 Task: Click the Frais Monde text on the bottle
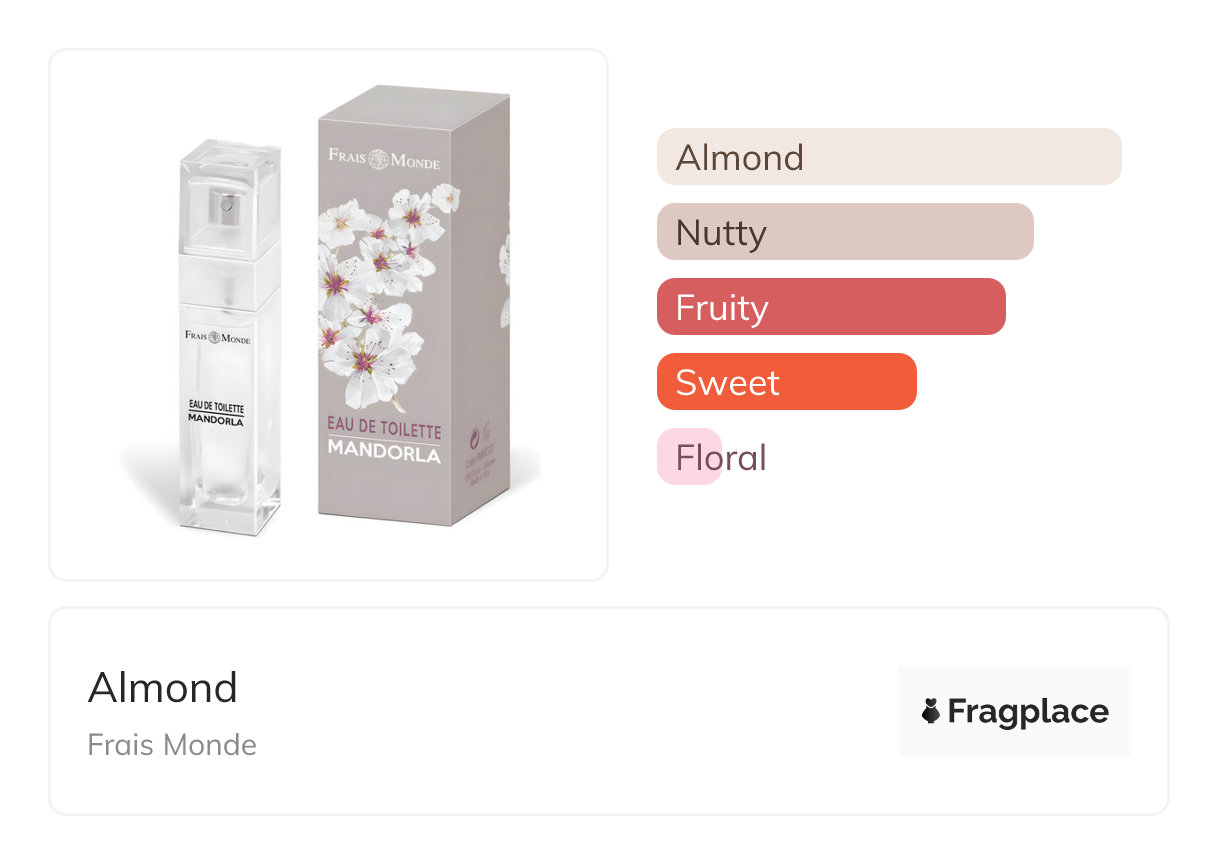click(x=217, y=340)
